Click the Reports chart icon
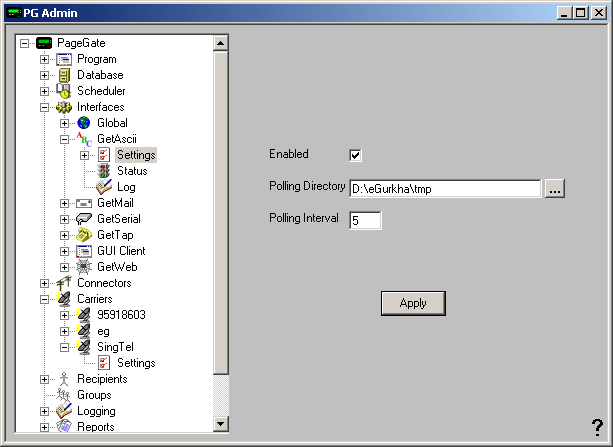Screen dimensions: 613x447 click(x=64, y=426)
